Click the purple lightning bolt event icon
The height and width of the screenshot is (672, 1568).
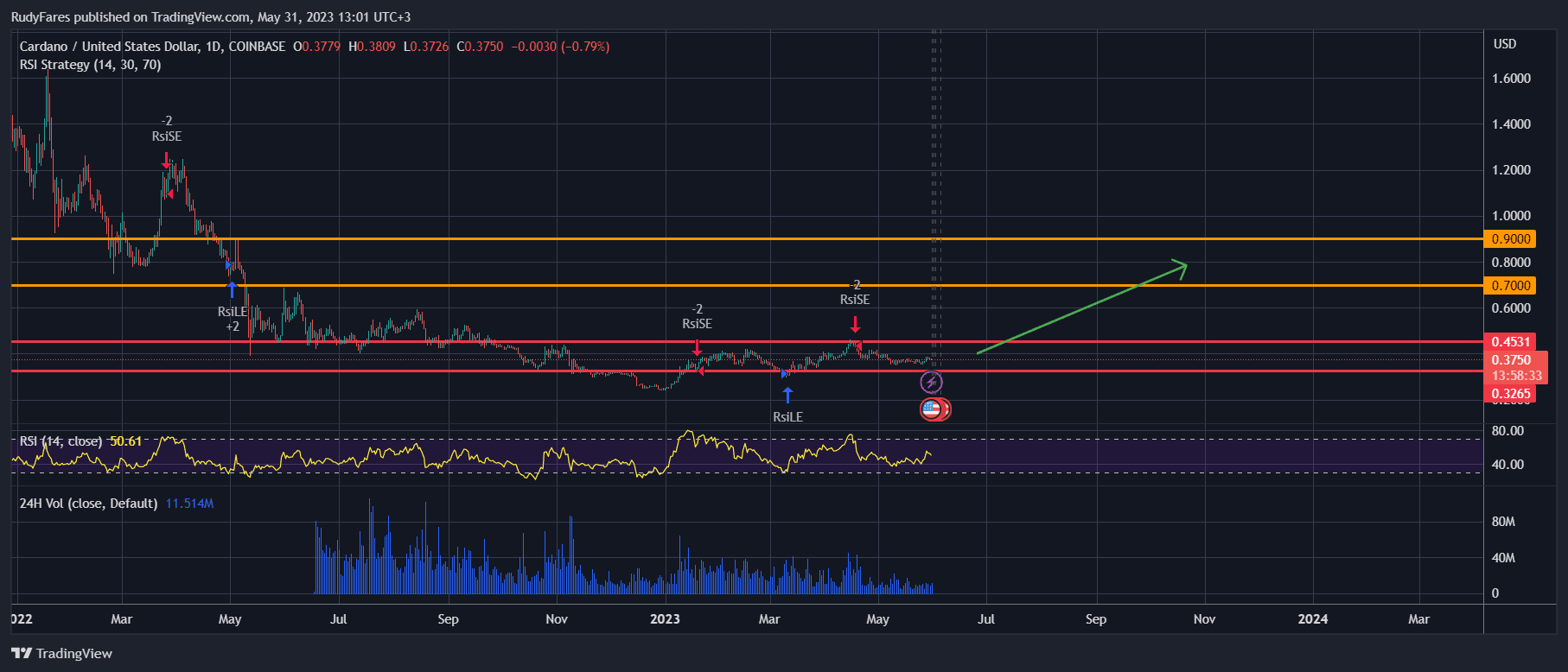coord(931,382)
